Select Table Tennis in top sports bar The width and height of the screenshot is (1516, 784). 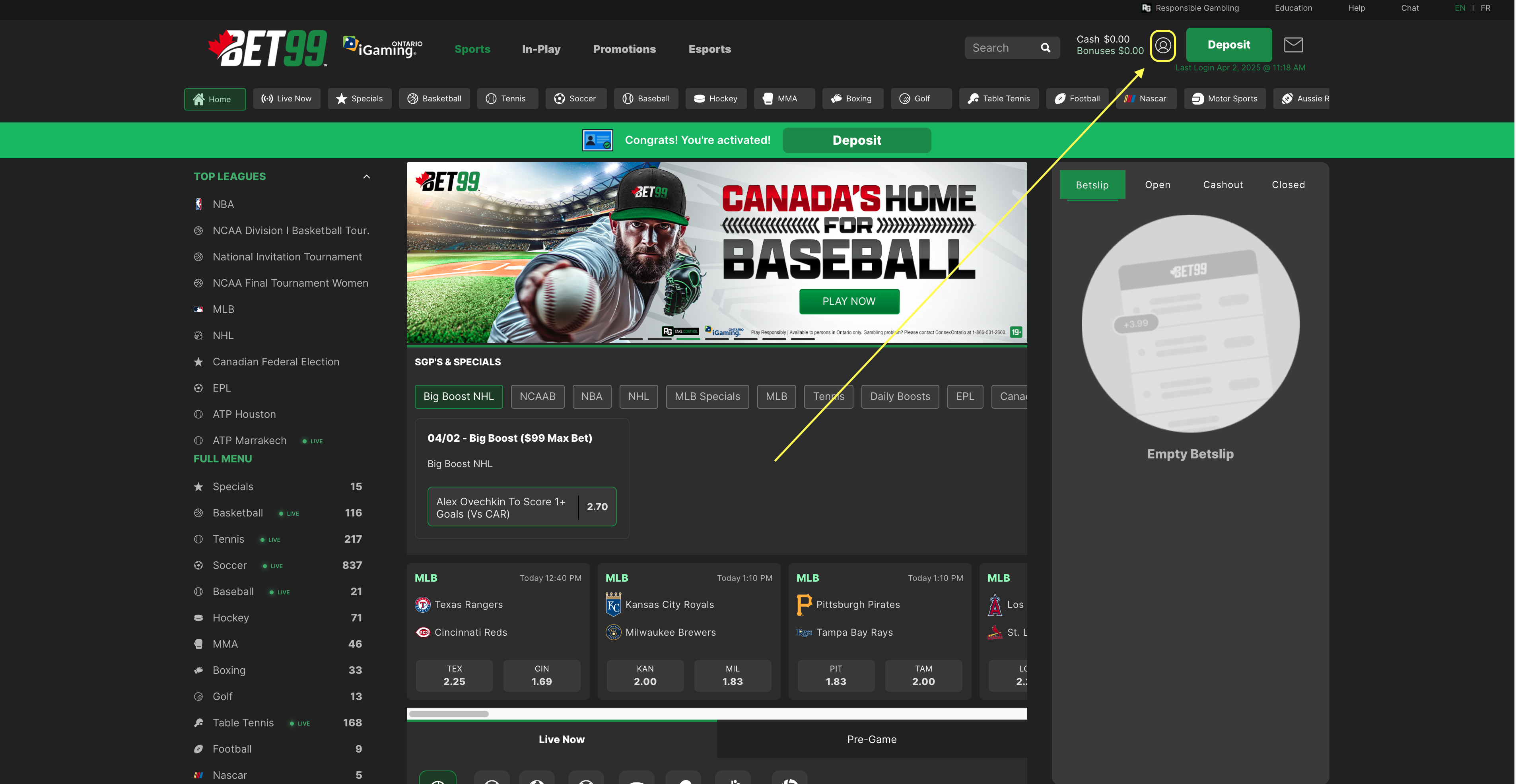point(999,99)
